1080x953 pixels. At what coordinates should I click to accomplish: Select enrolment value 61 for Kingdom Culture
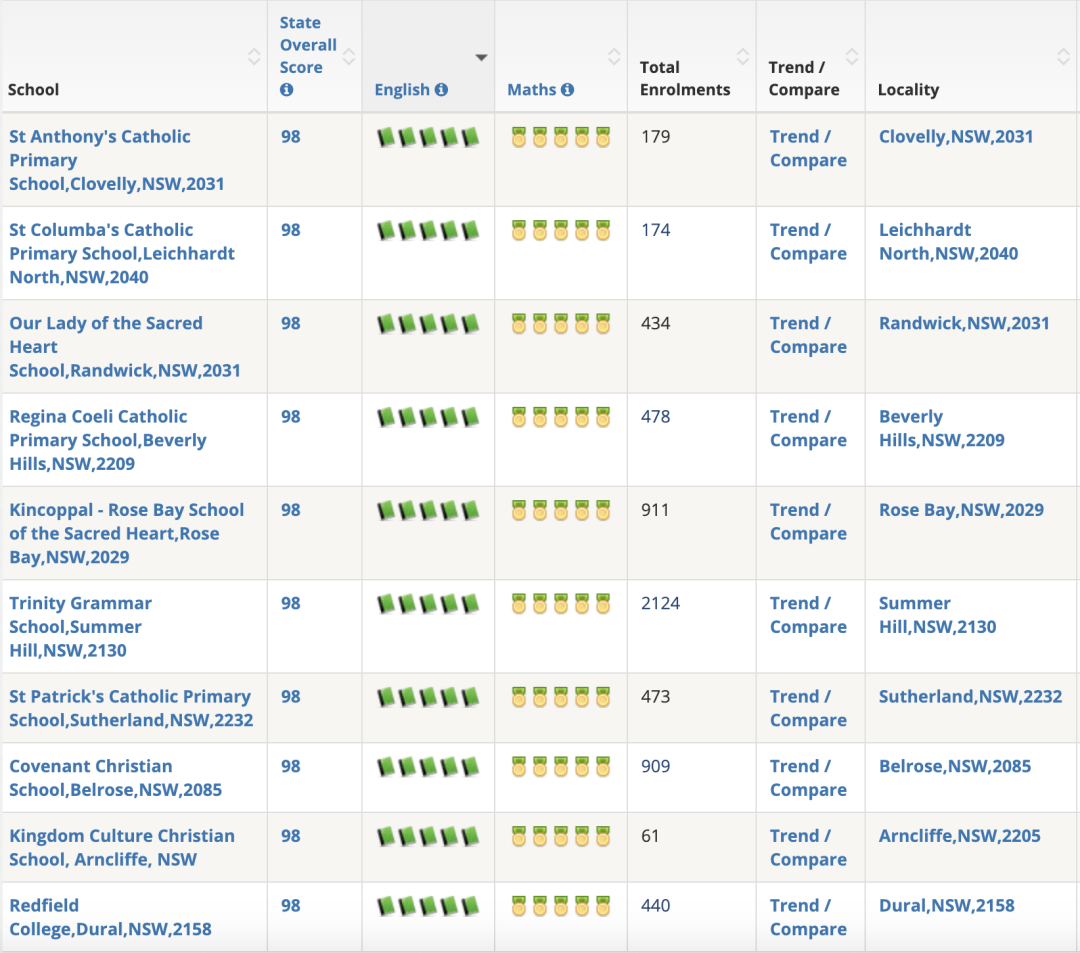tap(650, 835)
